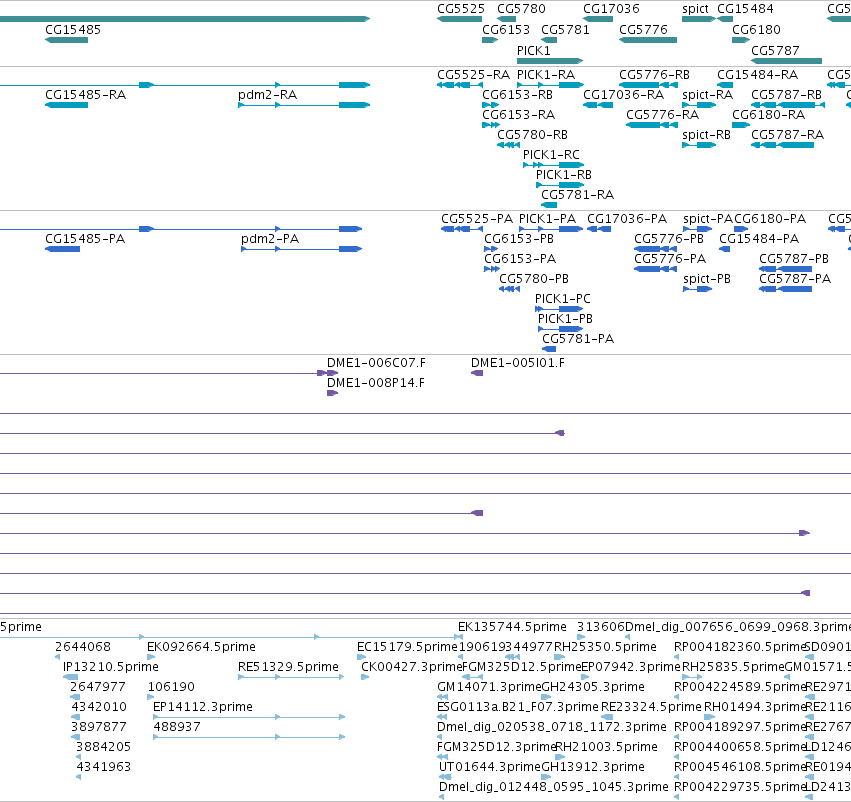
Task: Click the CG6153-RA transcript label
Action: tap(518, 115)
